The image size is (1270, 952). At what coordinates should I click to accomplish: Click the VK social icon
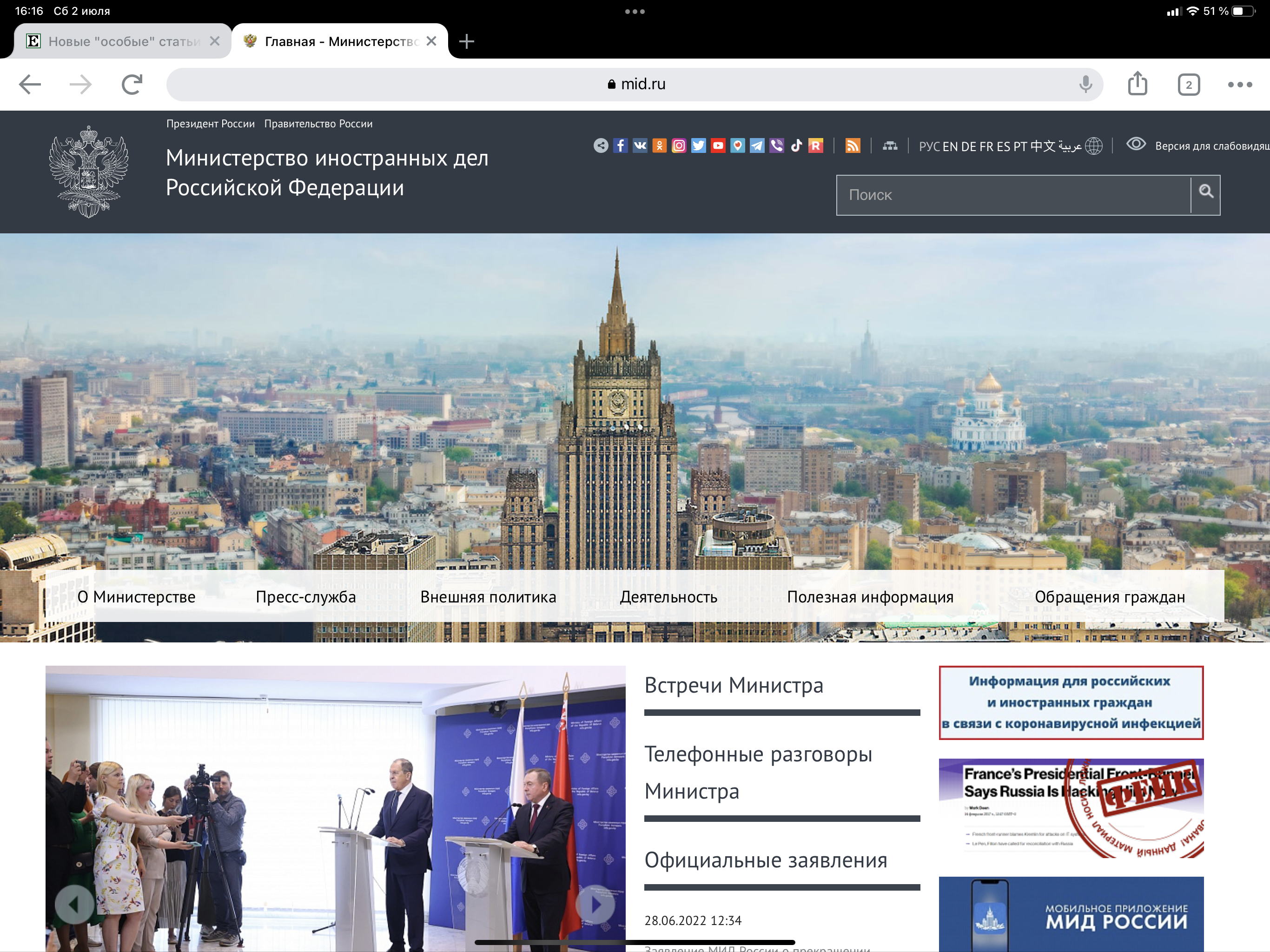tap(640, 146)
